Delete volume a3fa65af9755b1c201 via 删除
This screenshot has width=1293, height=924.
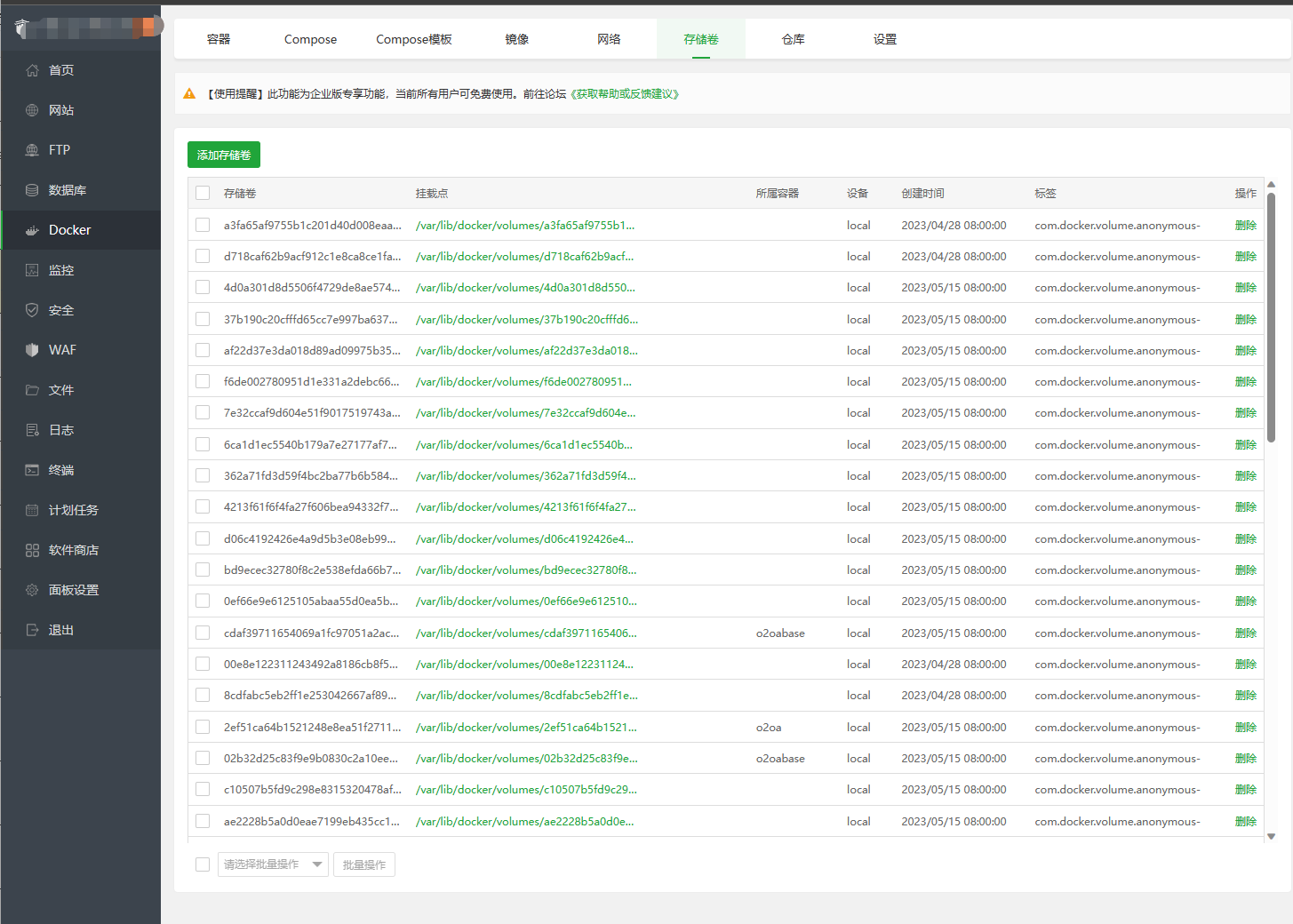1246,225
